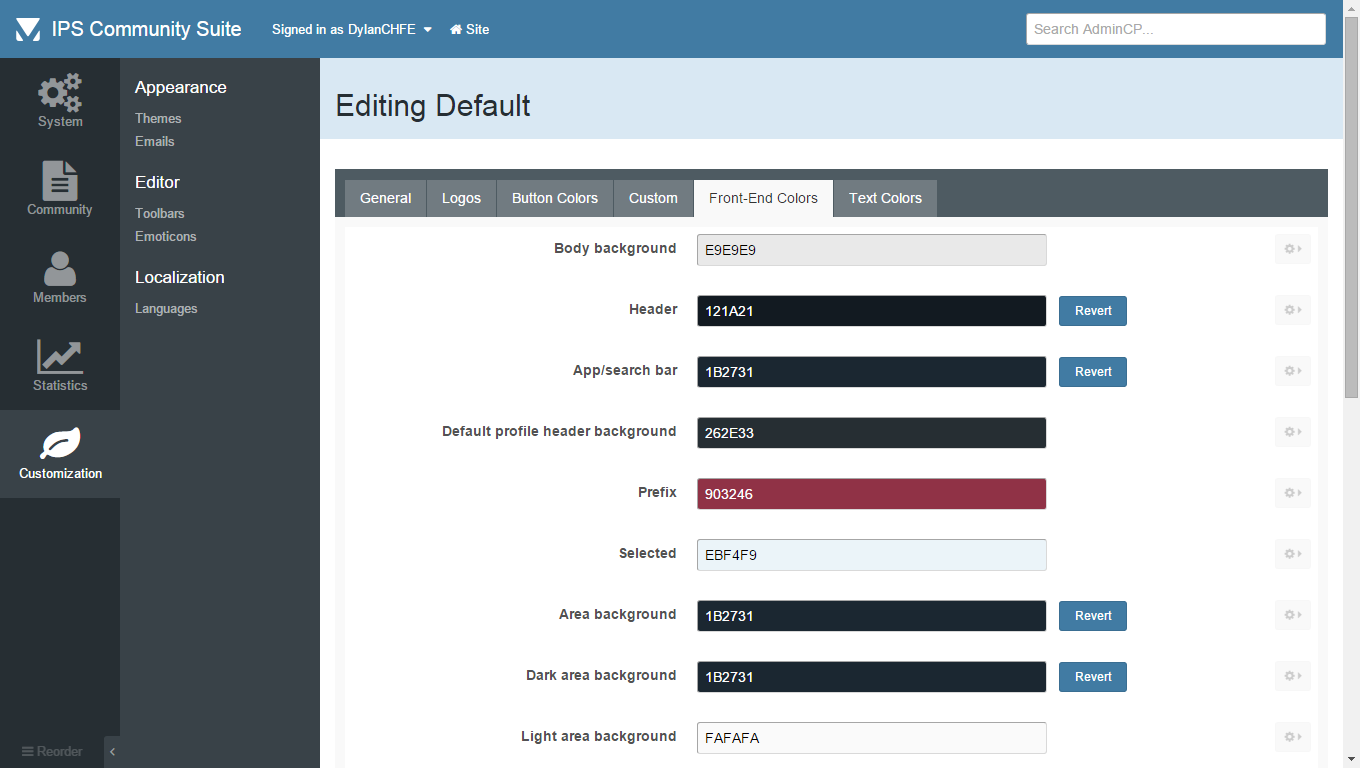Open the Community section icon

(60, 181)
